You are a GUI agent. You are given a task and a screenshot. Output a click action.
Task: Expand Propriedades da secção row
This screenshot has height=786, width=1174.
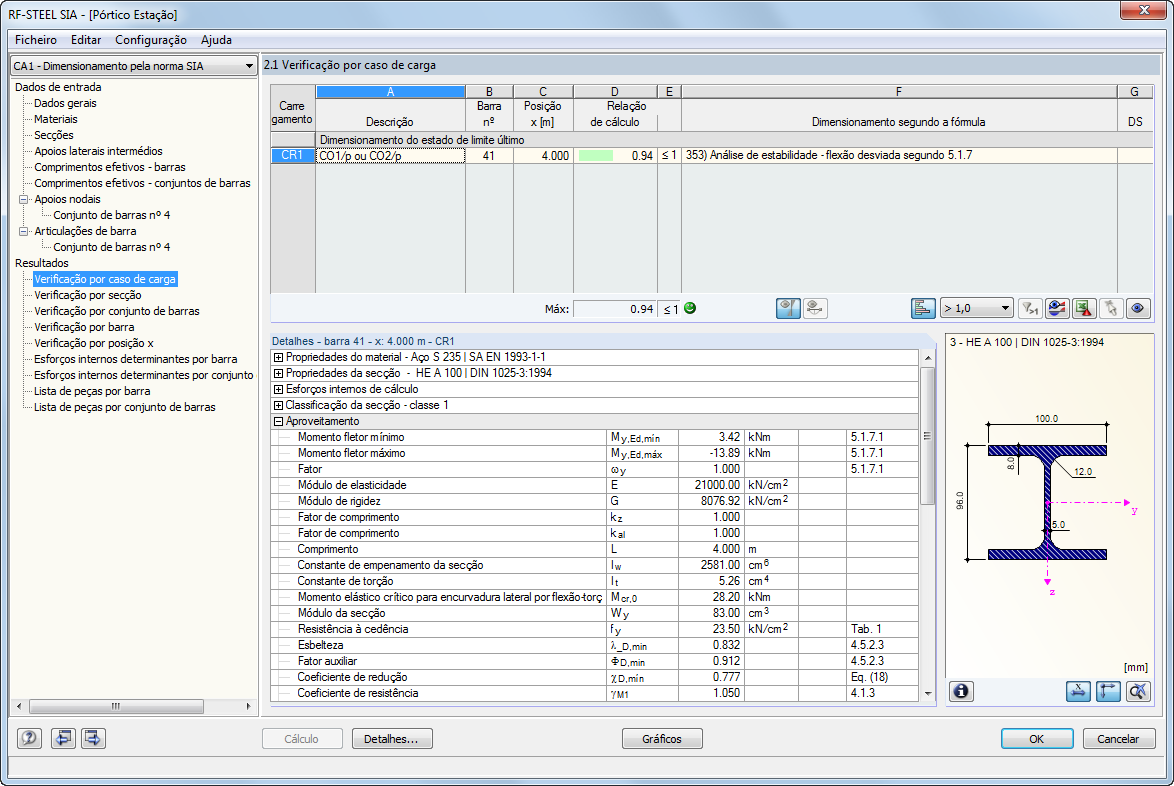point(279,374)
